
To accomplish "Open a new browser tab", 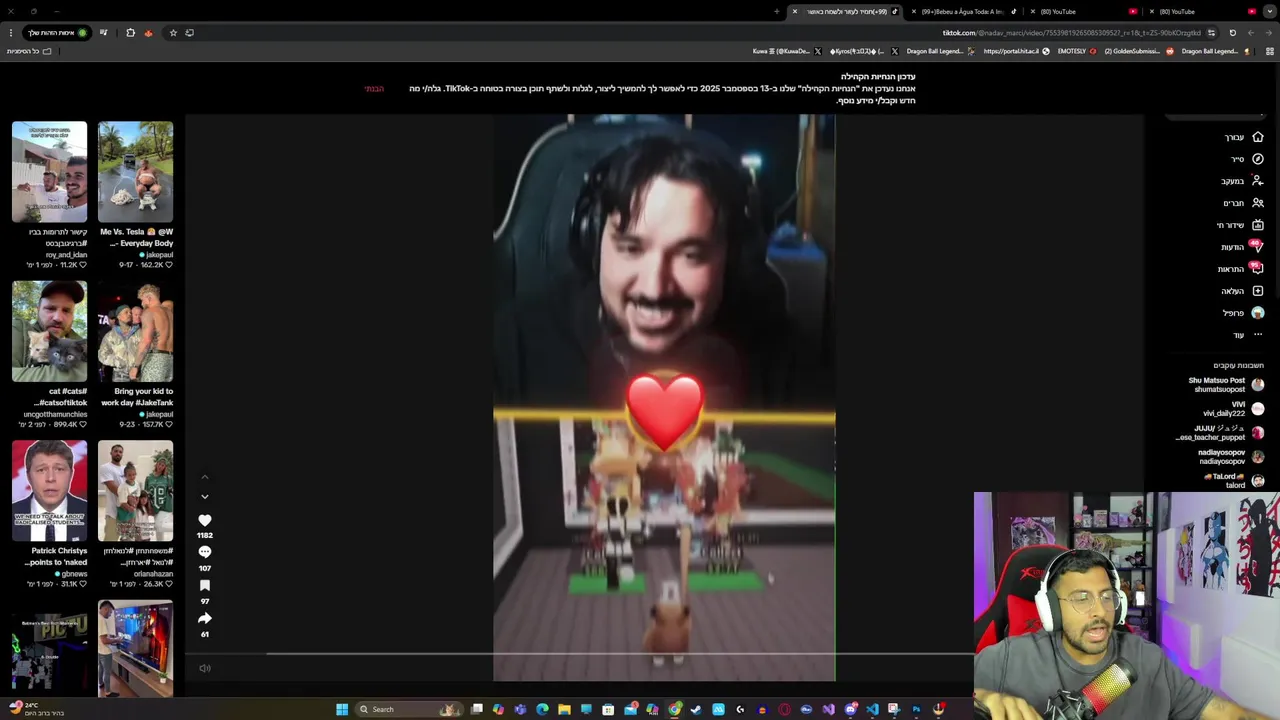I will click(x=776, y=11).
